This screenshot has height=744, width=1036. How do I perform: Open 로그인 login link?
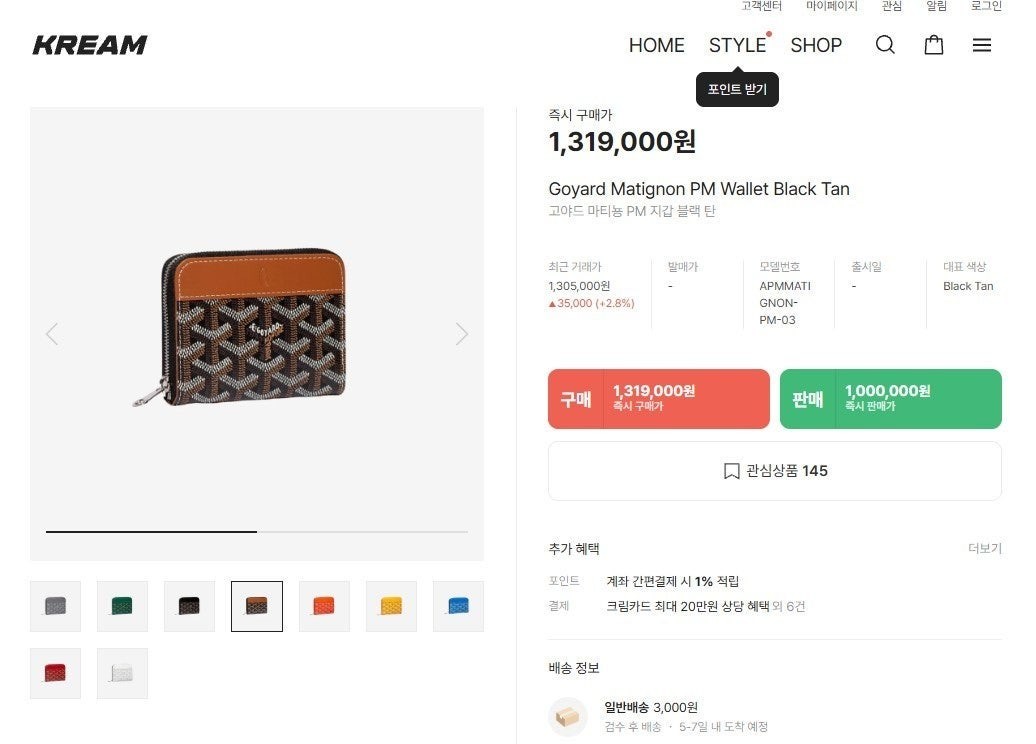point(986,6)
